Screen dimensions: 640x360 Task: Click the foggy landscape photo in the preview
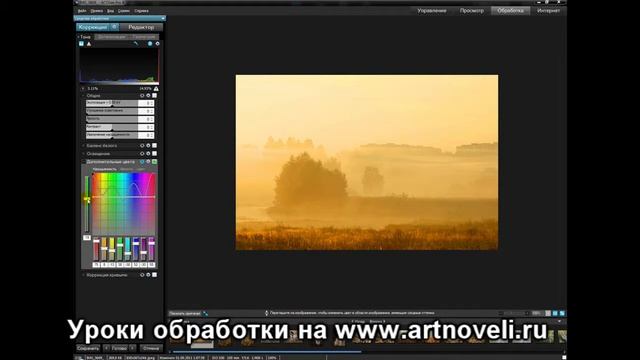pyautogui.click(x=367, y=162)
